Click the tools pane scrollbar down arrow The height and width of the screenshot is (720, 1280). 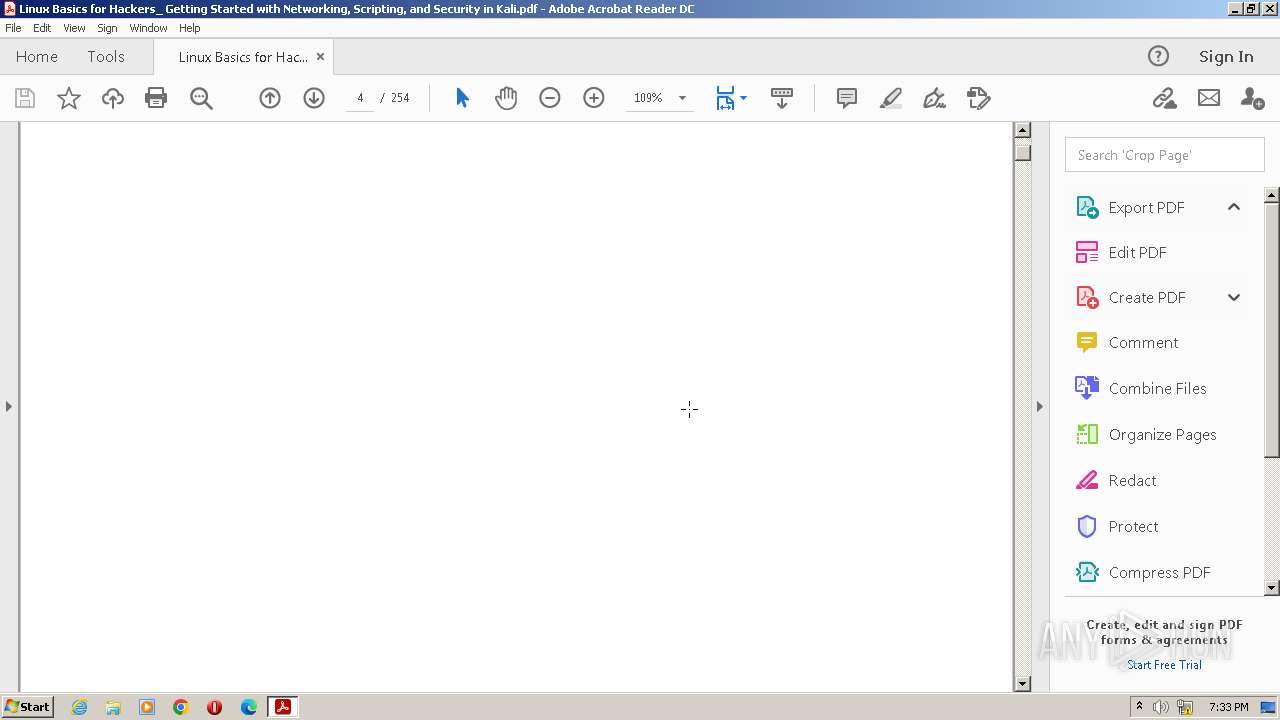click(1272, 588)
